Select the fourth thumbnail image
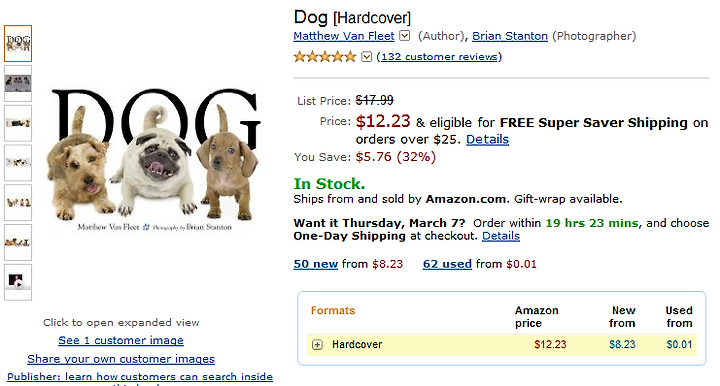Viewport: 720px width, 386px height. click(x=18, y=163)
